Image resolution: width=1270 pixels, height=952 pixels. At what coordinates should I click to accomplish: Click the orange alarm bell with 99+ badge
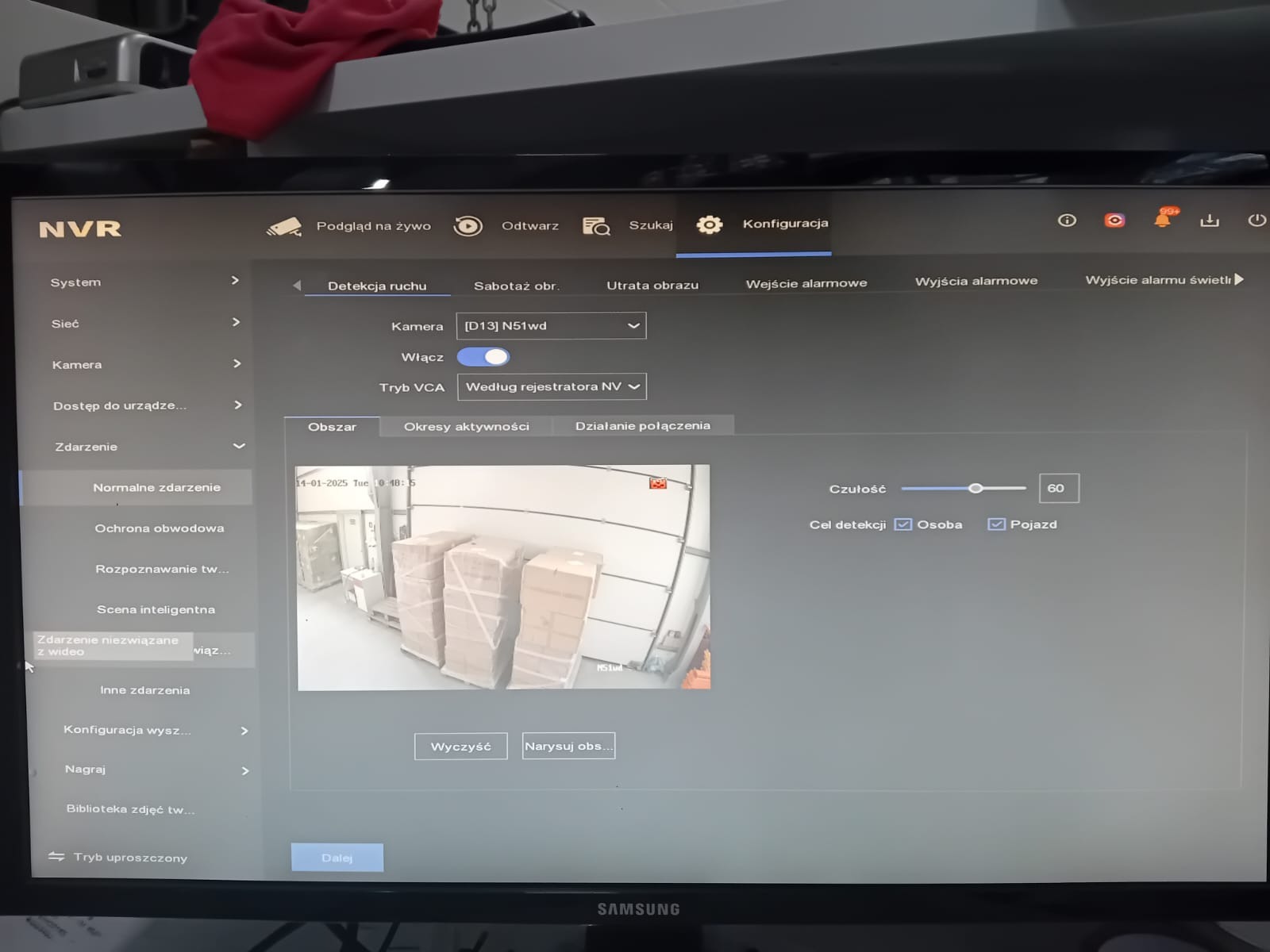(1162, 221)
